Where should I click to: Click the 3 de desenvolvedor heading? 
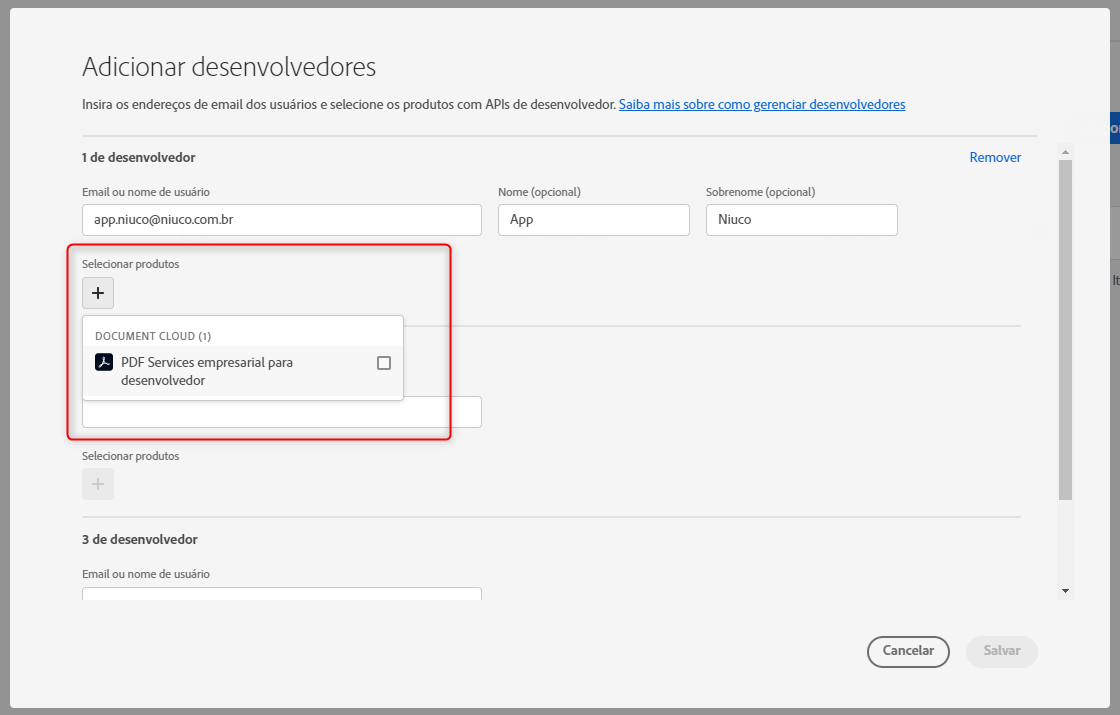click(x=139, y=539)
